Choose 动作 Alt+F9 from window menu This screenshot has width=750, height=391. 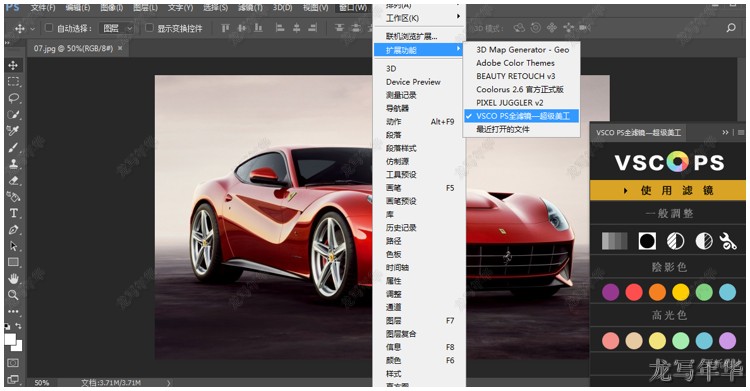click(x=419, y=122)
